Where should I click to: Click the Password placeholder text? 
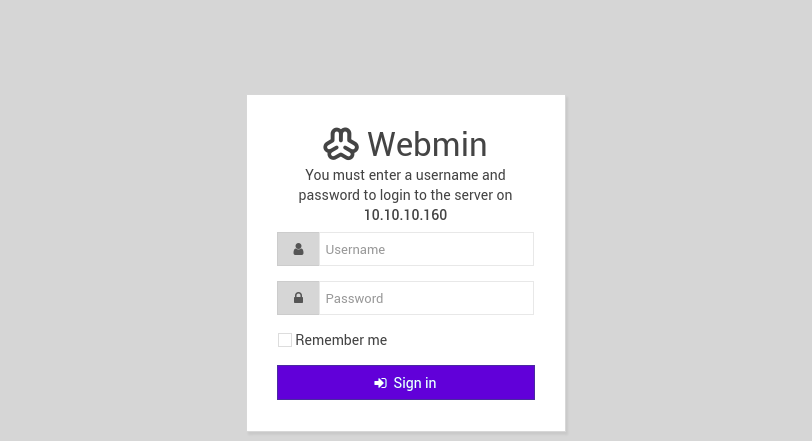click(354, 298)
